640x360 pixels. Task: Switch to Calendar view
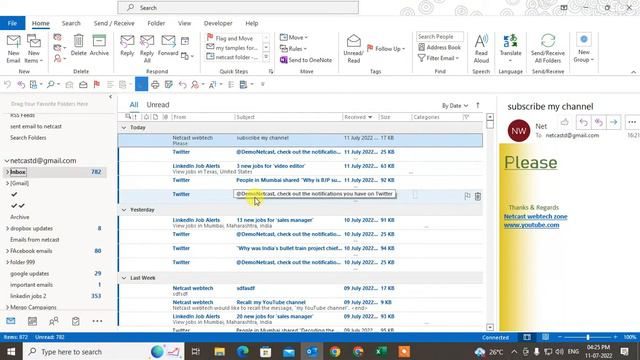coord(32,321)
